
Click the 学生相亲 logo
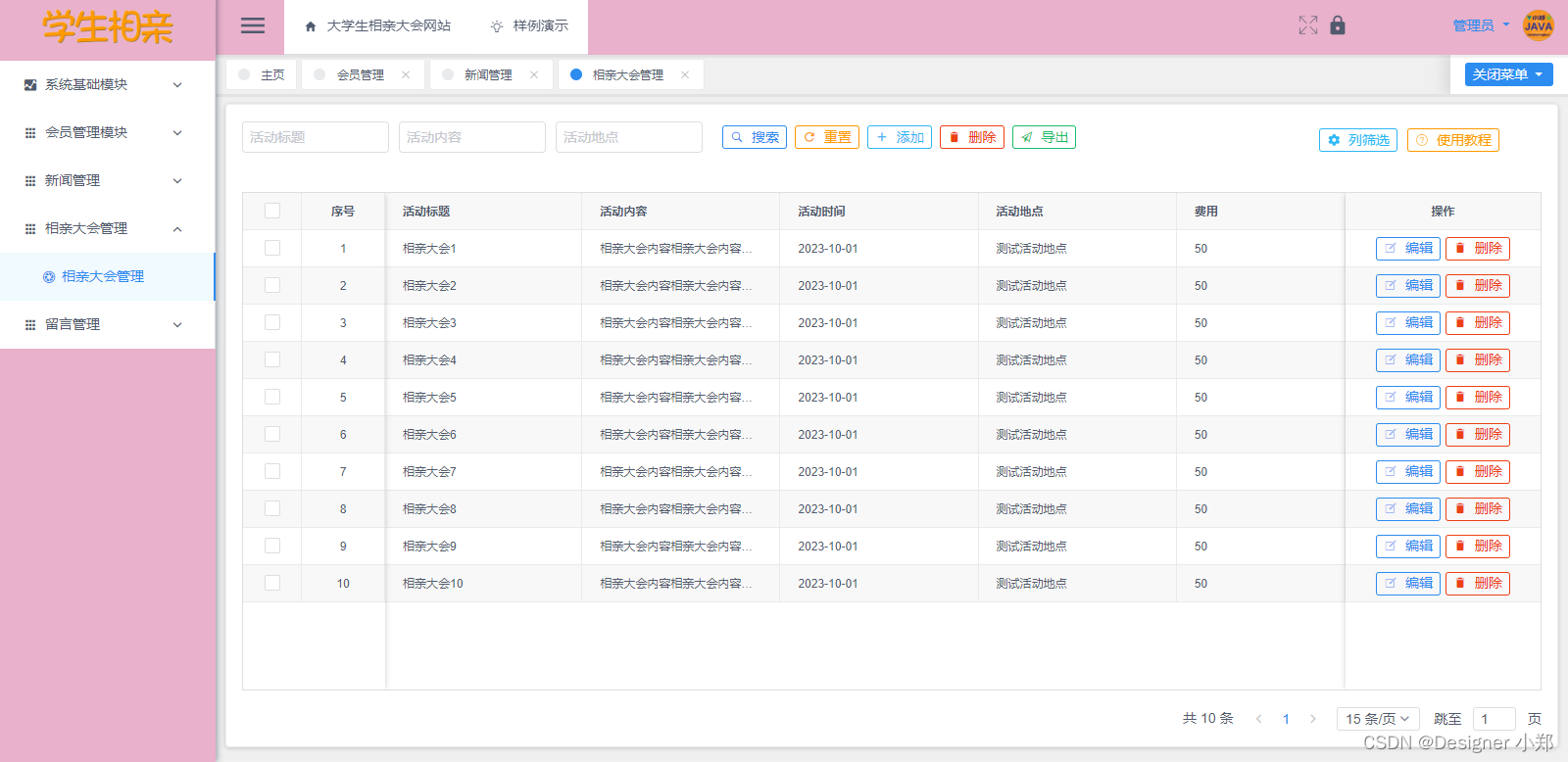point(108,27)
